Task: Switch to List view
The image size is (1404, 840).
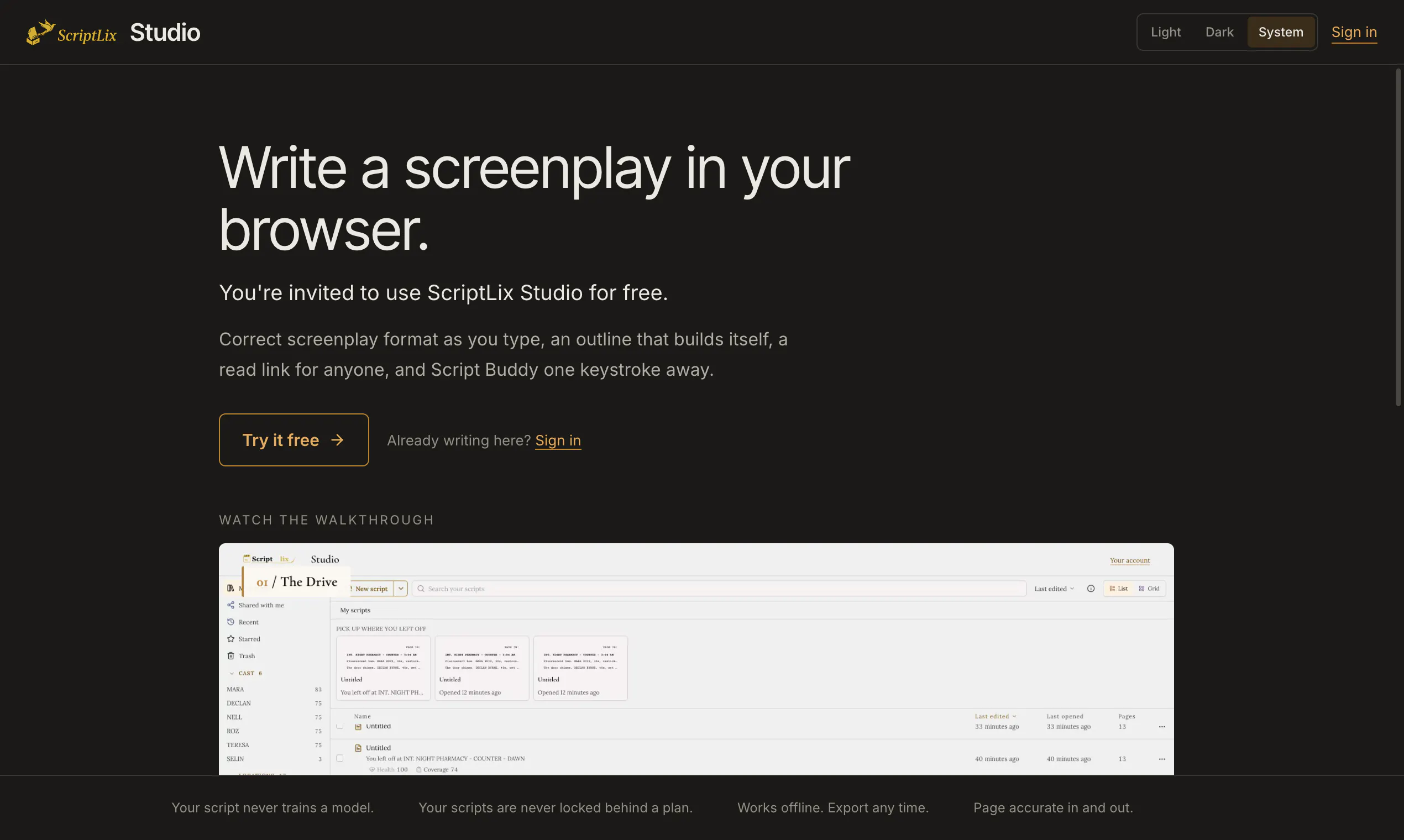Action: 1118,589
